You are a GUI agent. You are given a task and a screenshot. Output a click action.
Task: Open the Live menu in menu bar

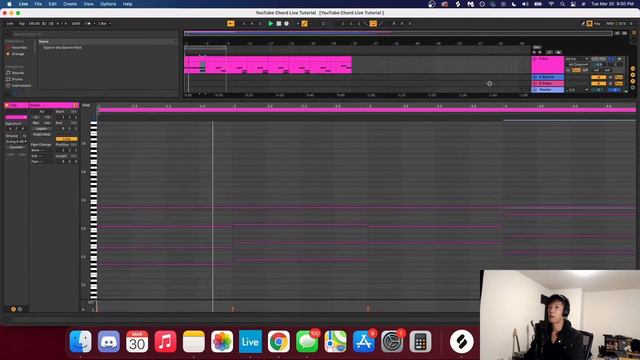click(23, 4)
